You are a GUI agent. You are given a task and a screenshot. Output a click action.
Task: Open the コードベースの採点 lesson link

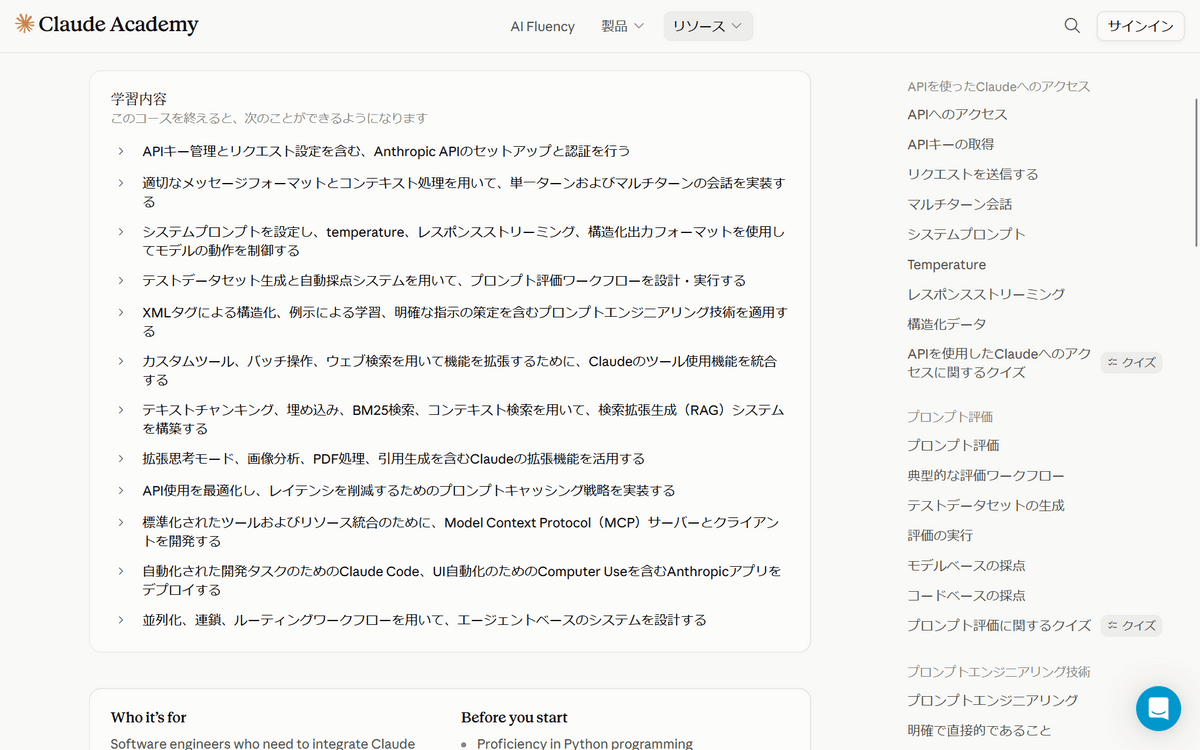click(966, 595)
